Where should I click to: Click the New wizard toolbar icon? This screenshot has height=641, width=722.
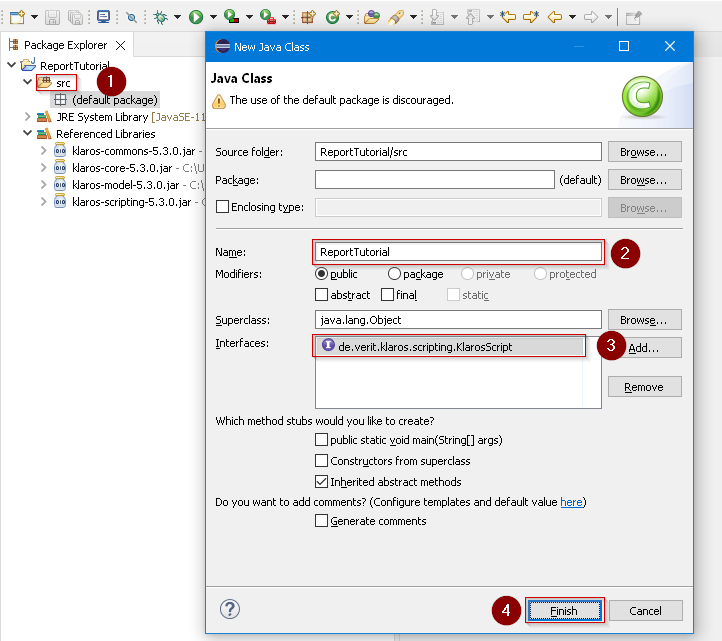17,17
